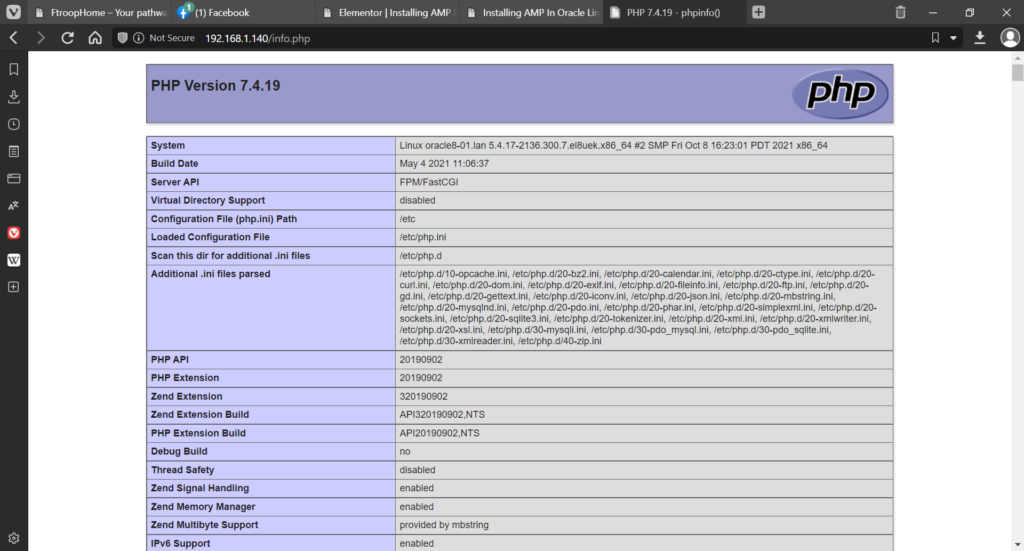Click the PHP logo image

pyautogui.click(x=840, y=93)
